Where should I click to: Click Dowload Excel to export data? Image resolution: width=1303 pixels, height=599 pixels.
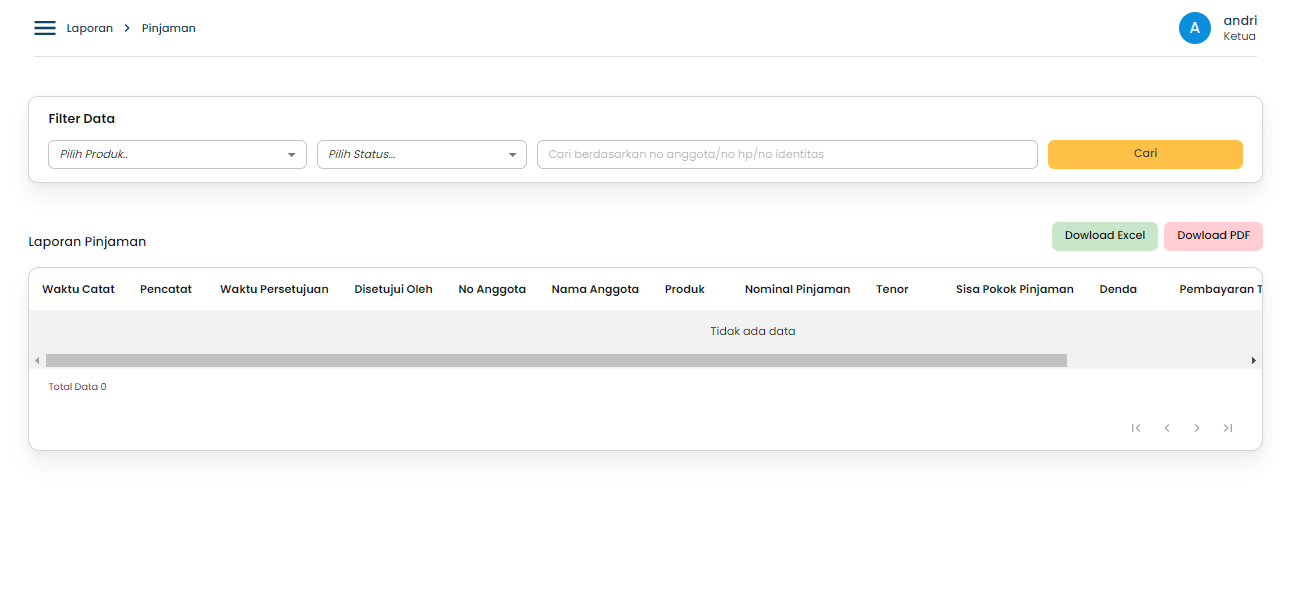tap(1104, 236)
